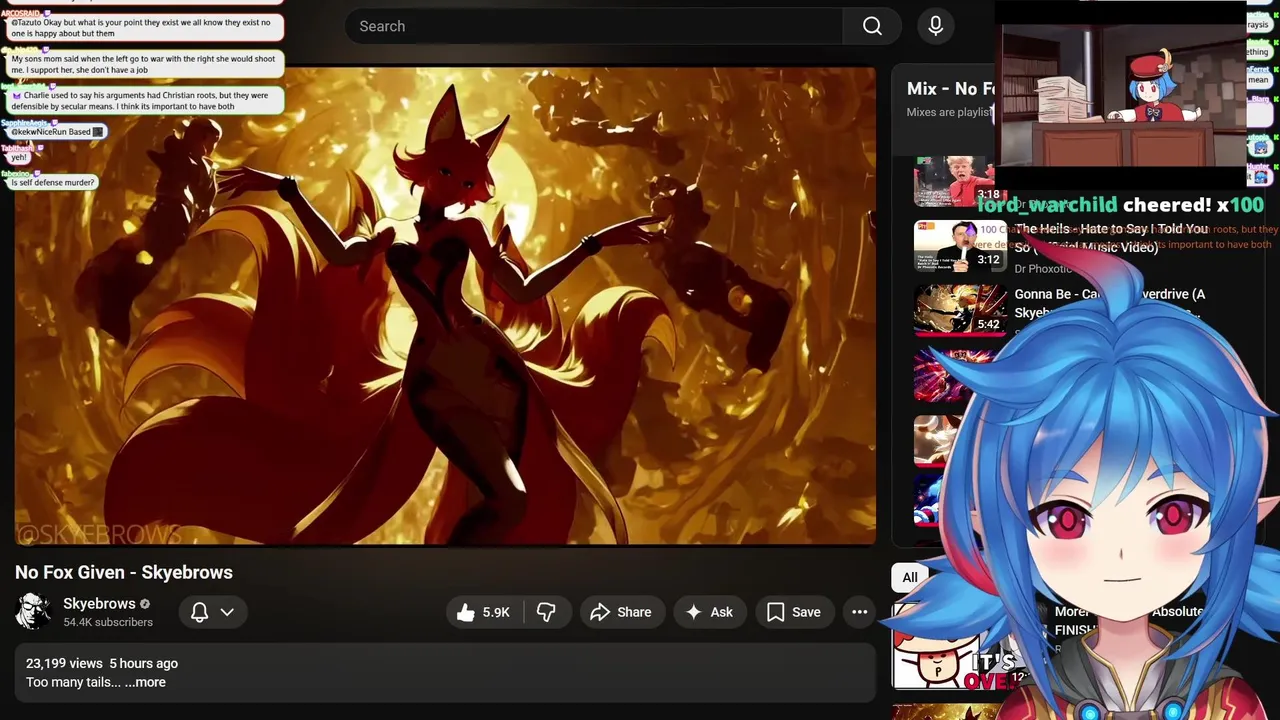This screenshot has height=720, width=1280.
Task: Click chat message 'Is self defense murder?'
Action: pos(53,183)
